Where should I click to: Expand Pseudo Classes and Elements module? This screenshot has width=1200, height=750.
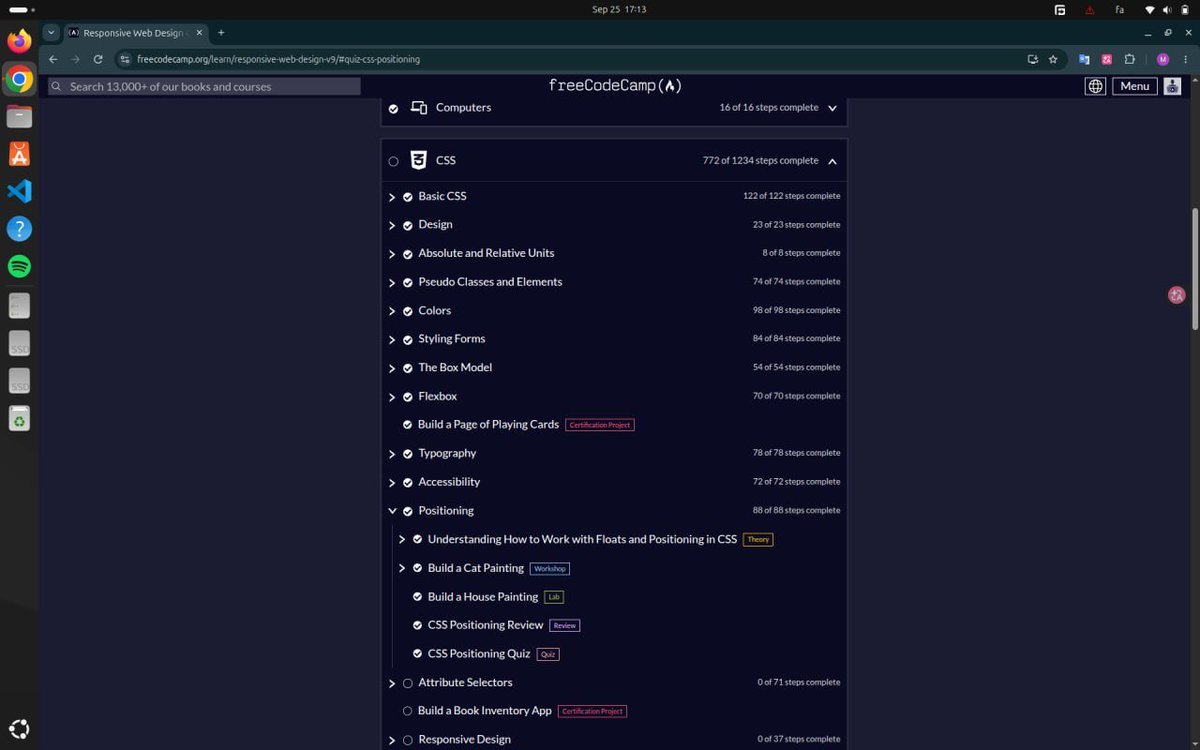click(392, 283)
